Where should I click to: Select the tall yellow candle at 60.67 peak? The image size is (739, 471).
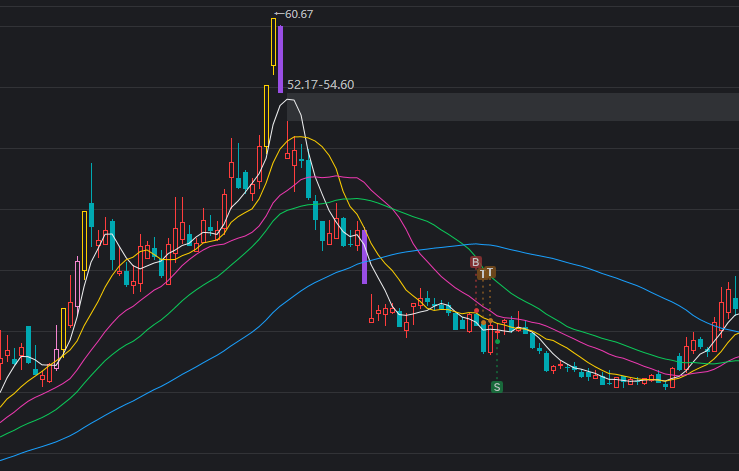coord(273,42)
